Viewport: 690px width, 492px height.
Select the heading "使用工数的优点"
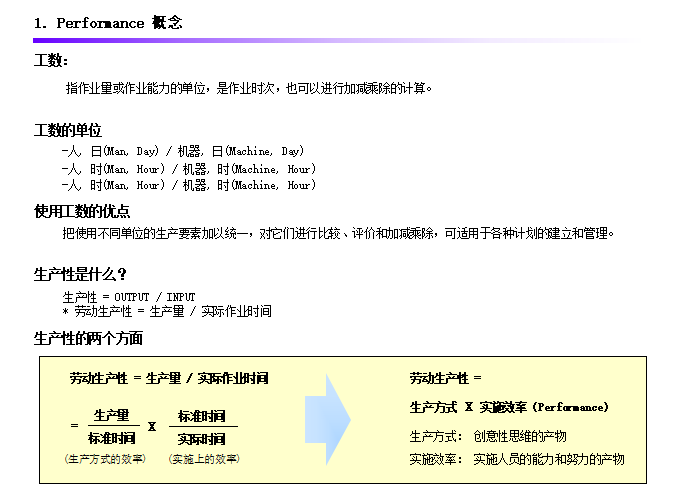click(82, 211)
